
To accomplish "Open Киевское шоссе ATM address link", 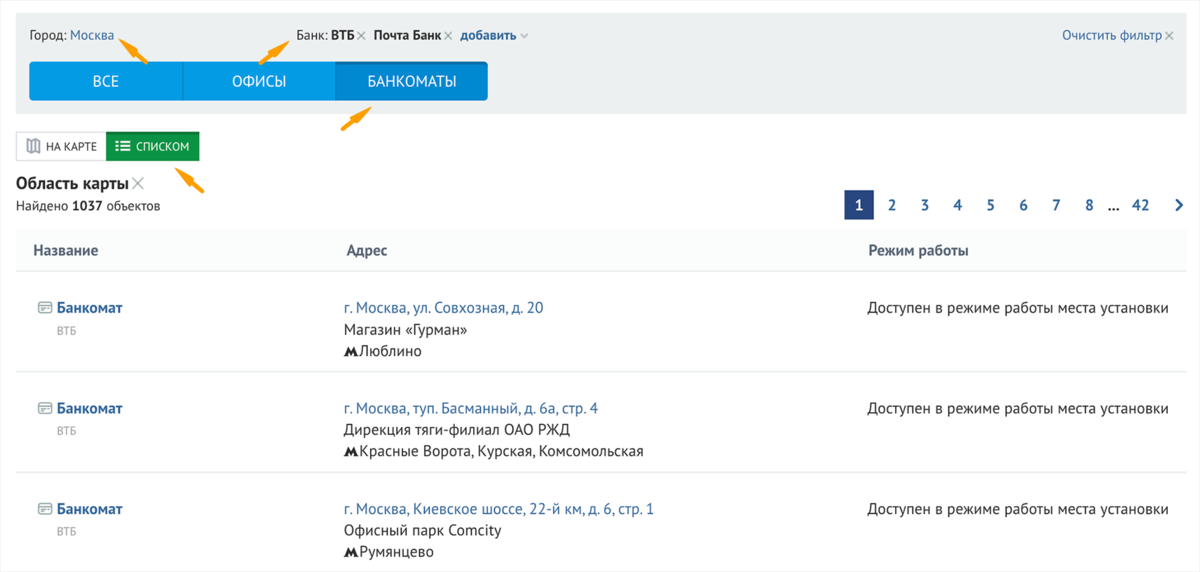I will pos(498,509).
